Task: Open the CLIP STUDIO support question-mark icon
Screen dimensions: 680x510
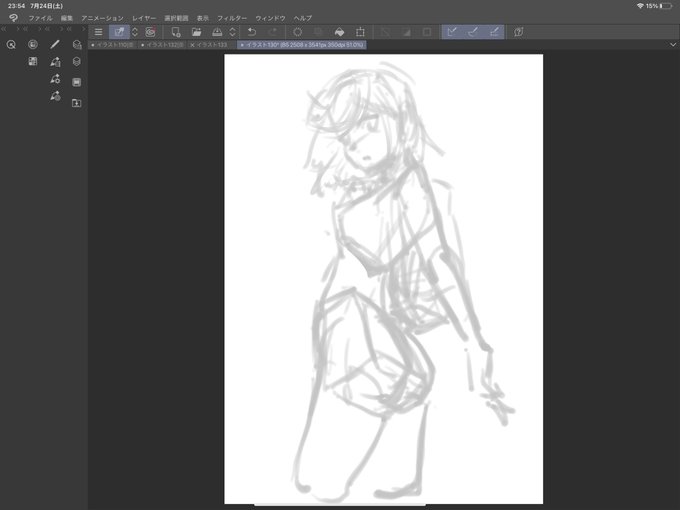Action: [519, 32]
